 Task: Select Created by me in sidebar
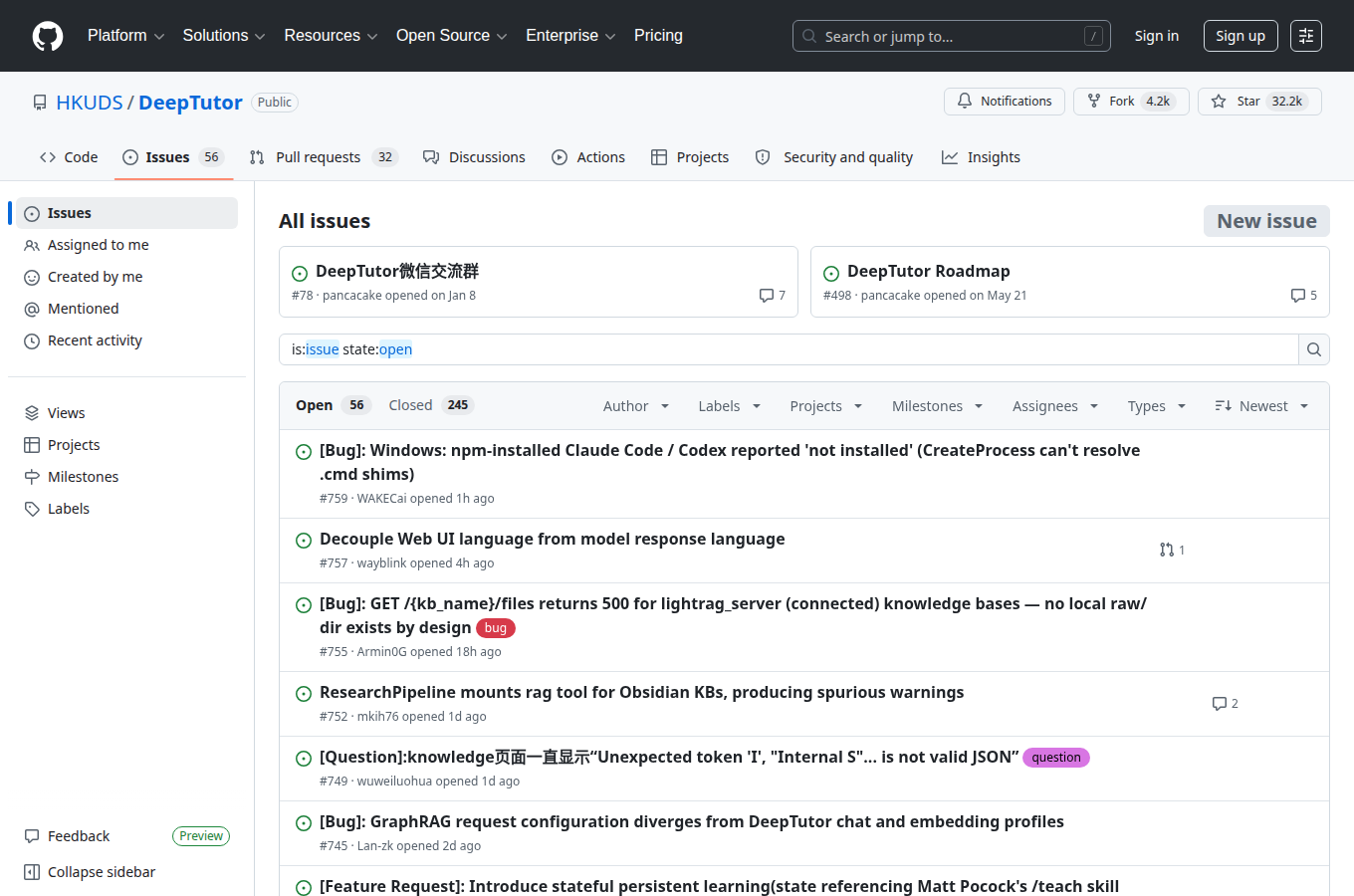[x=126, y=277]
